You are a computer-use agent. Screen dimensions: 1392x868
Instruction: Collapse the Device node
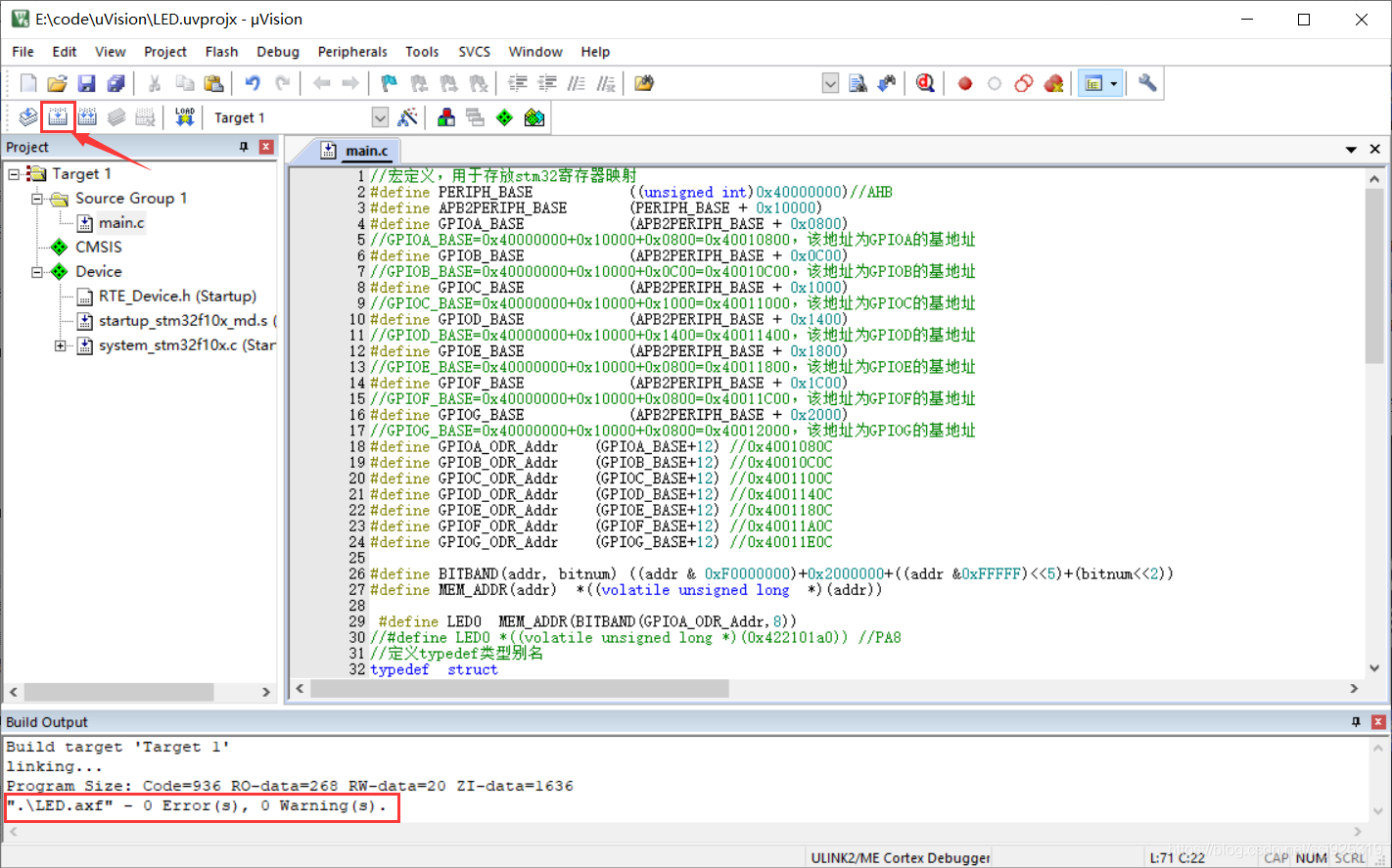[37, 272]
